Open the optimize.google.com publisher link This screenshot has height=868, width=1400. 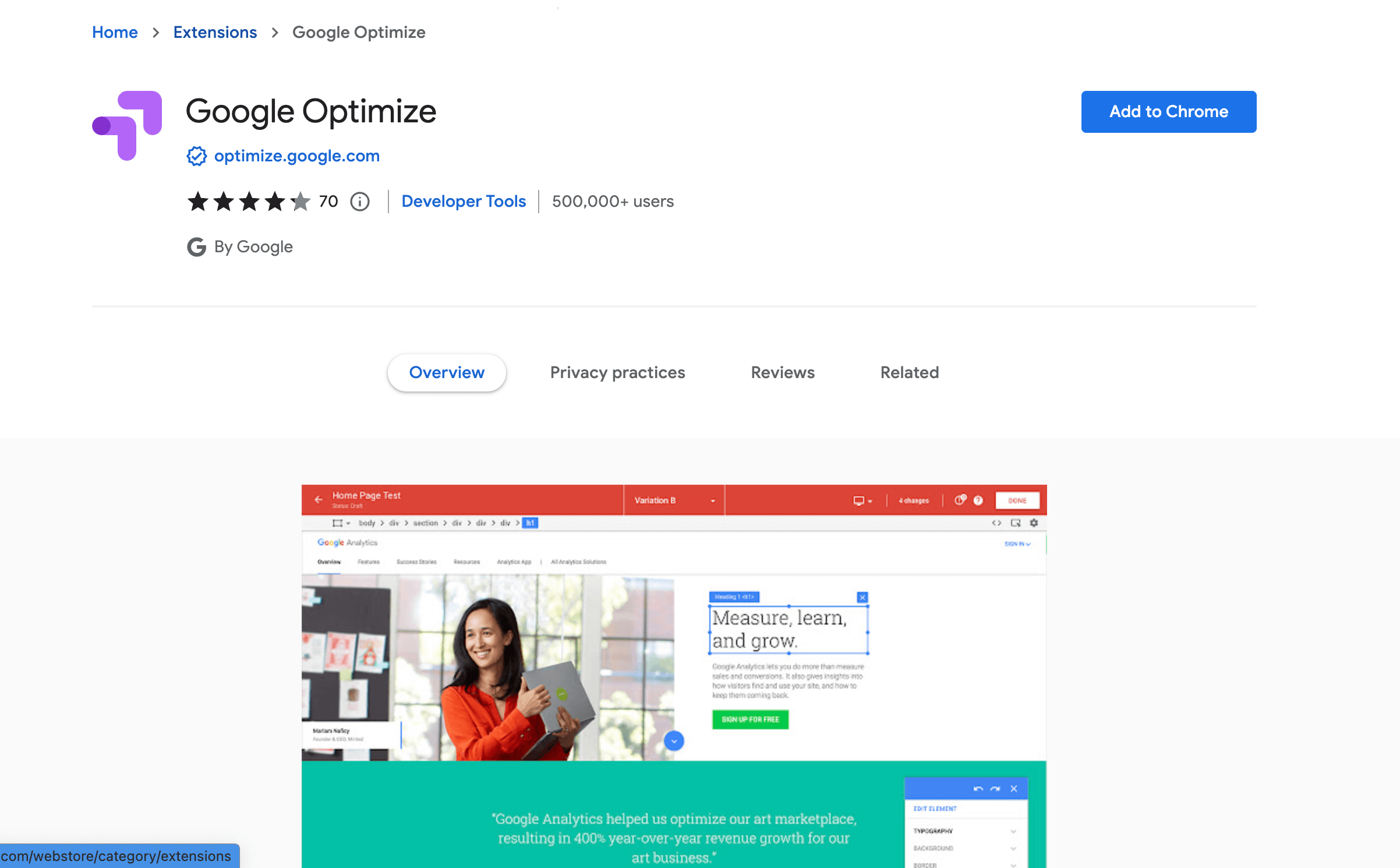(296, 156)
